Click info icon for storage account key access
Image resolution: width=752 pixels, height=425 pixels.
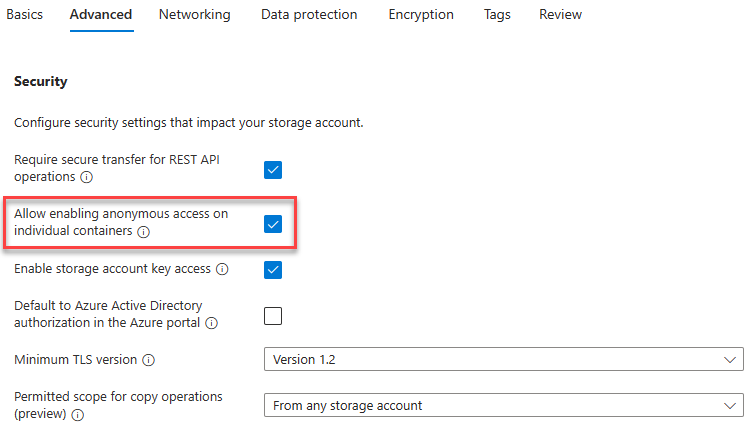pos(222,269)
